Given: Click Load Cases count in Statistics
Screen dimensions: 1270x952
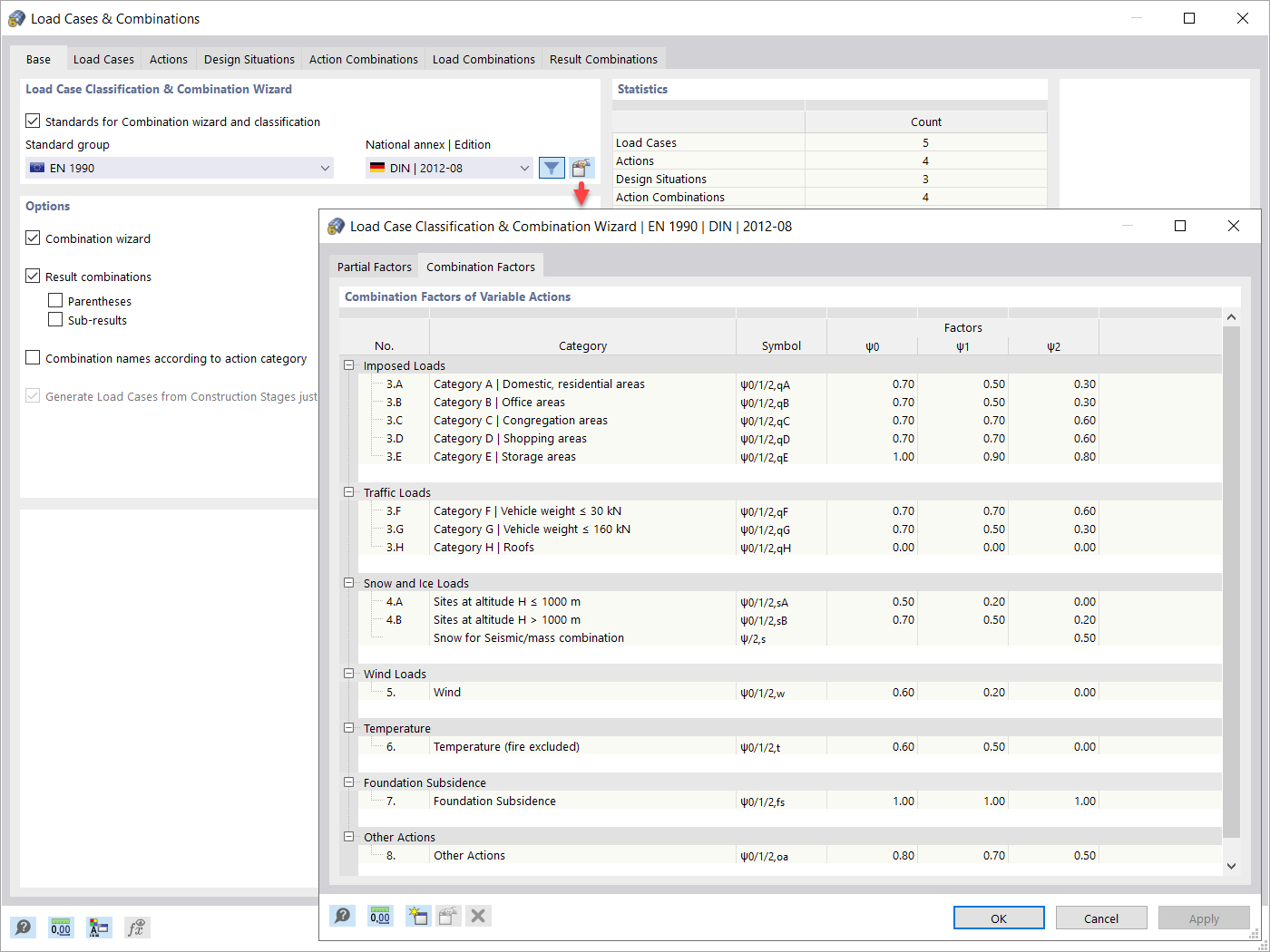Looking at the screenshot, I should point(925,142).
